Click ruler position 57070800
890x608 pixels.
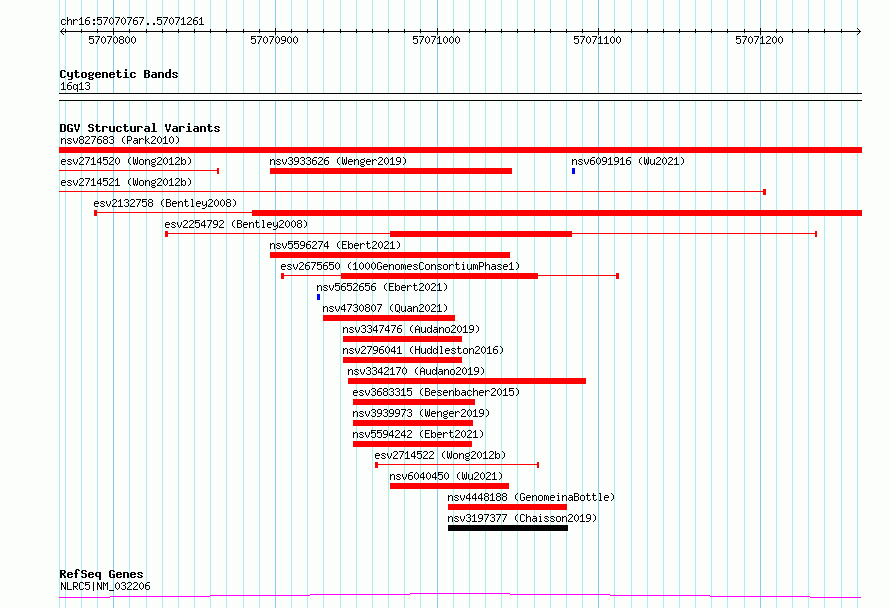pos(112,40)
